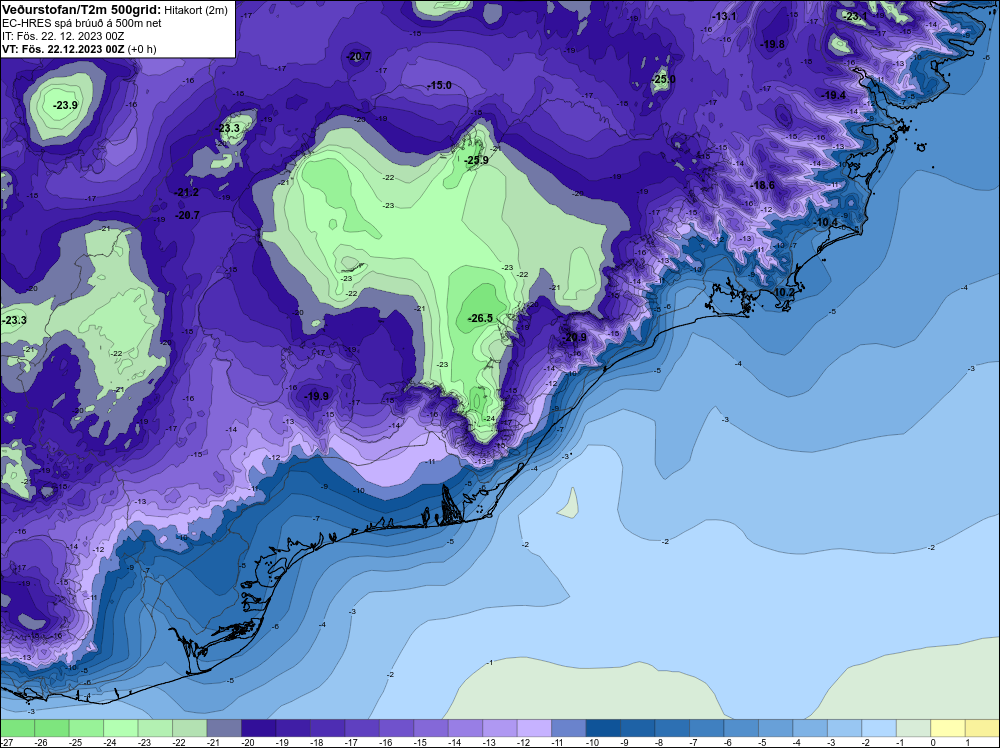The image size is (1000, 748).
Task: Click legend swatch between -4 and -3
Action: 810,728
